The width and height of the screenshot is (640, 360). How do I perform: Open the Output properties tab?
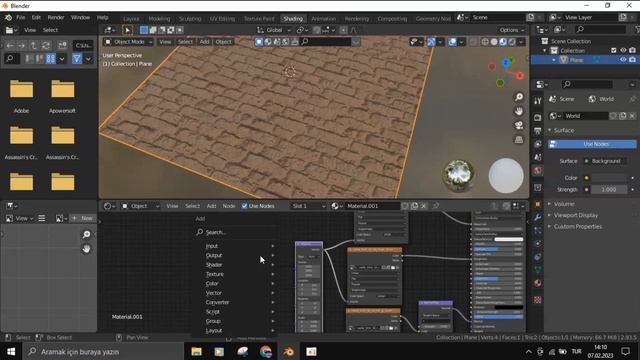coord(538,131)
